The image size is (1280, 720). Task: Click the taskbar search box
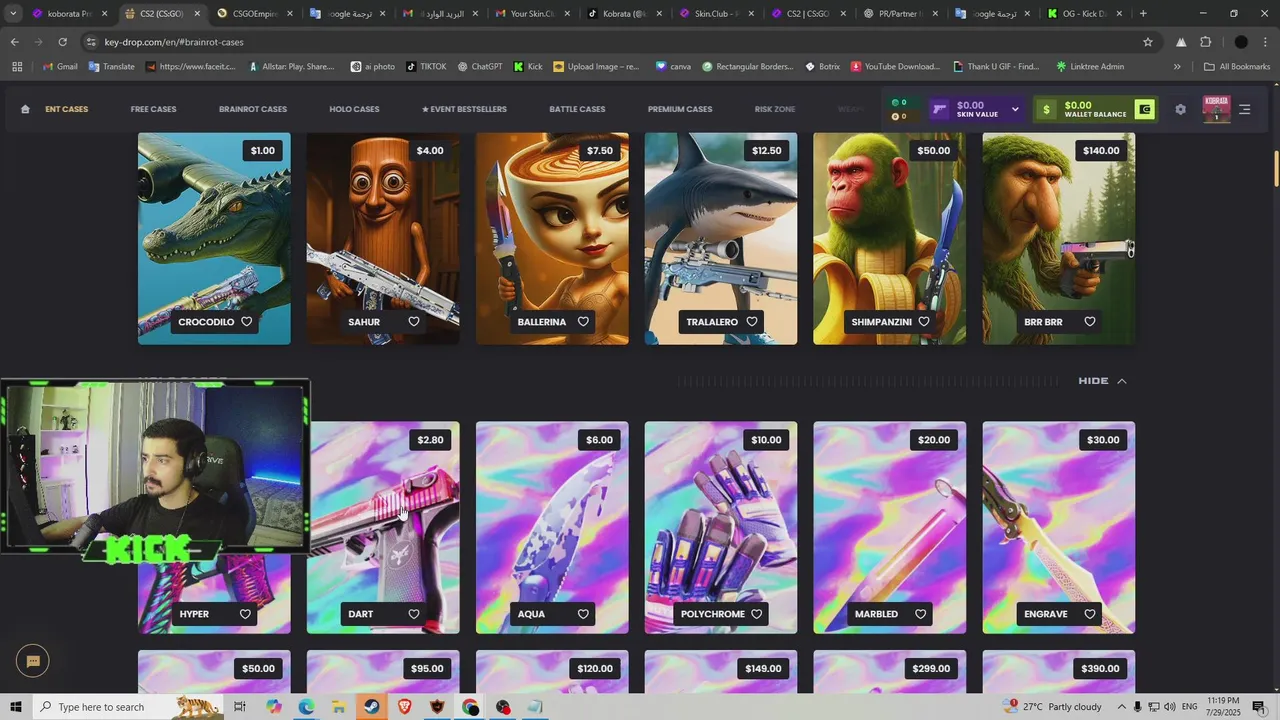click(130, 707)
